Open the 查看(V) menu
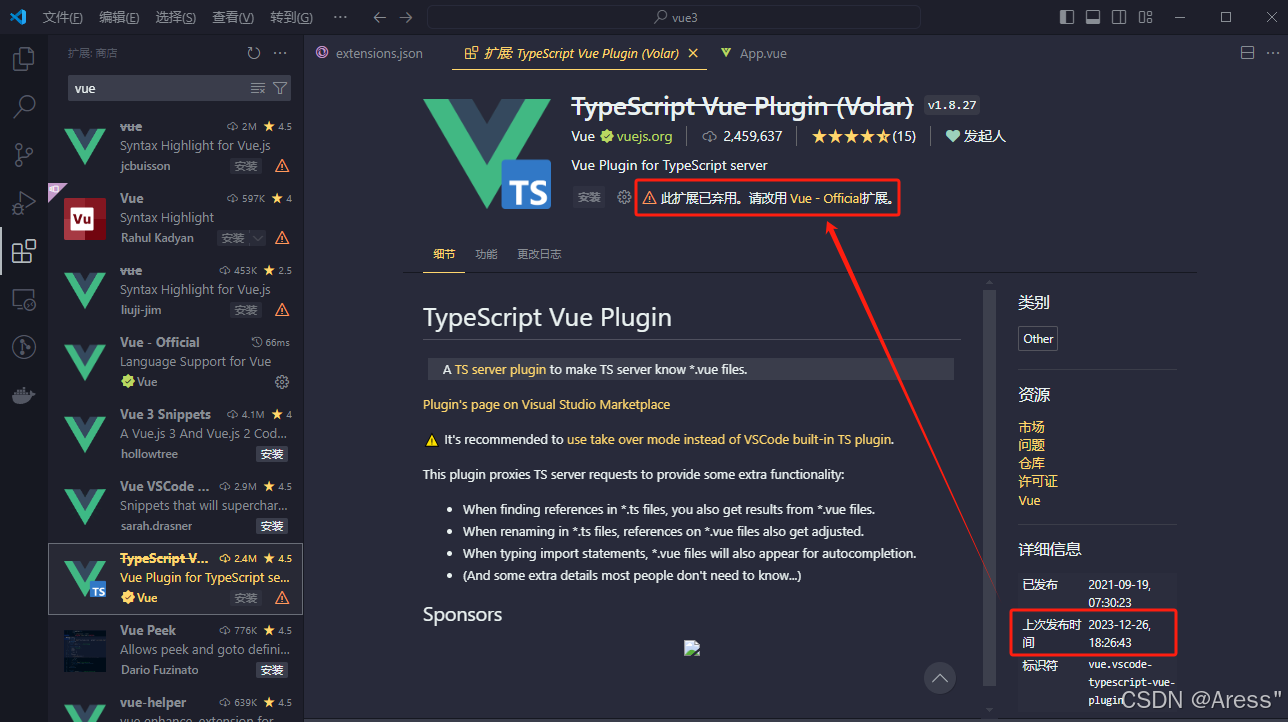Screen dimensions: 1288x722 point(233,17)
